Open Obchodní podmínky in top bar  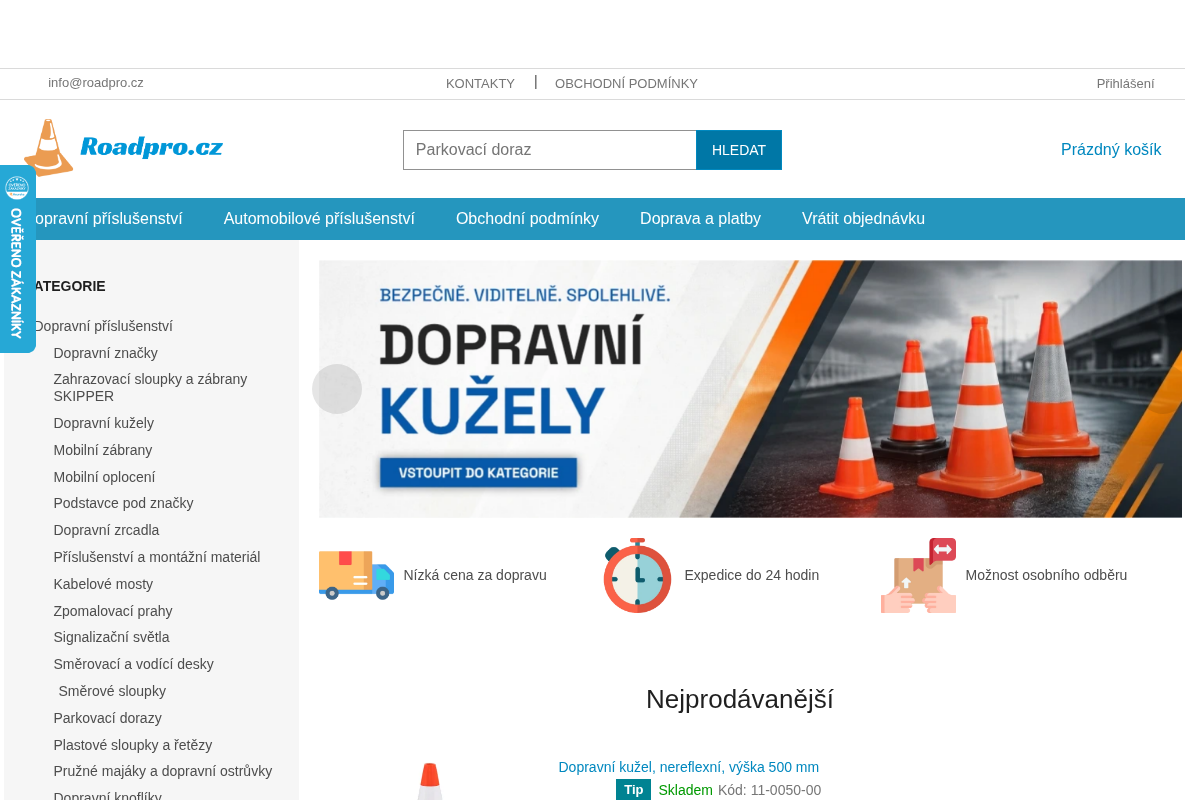[x=626, y=84]
